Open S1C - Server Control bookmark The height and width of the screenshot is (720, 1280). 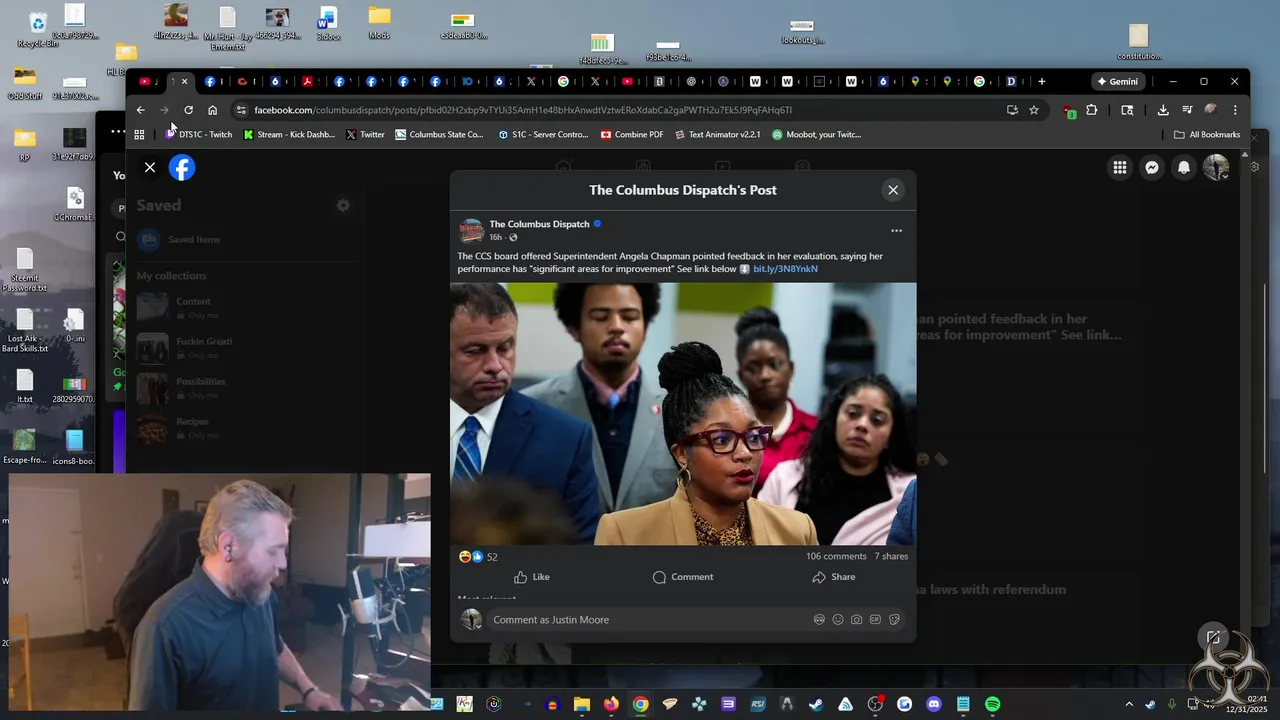[543, 135]
